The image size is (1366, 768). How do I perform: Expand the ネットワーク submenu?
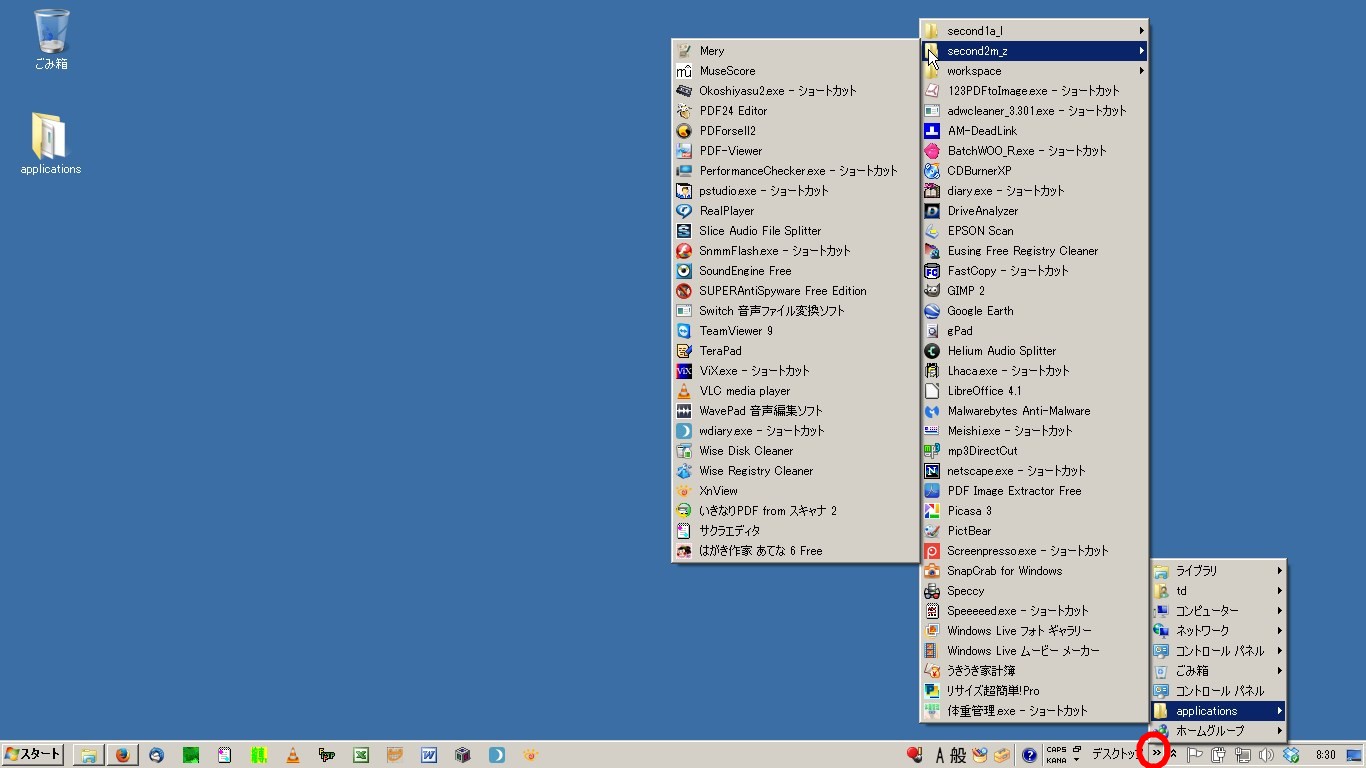[x=1218, y=631]
